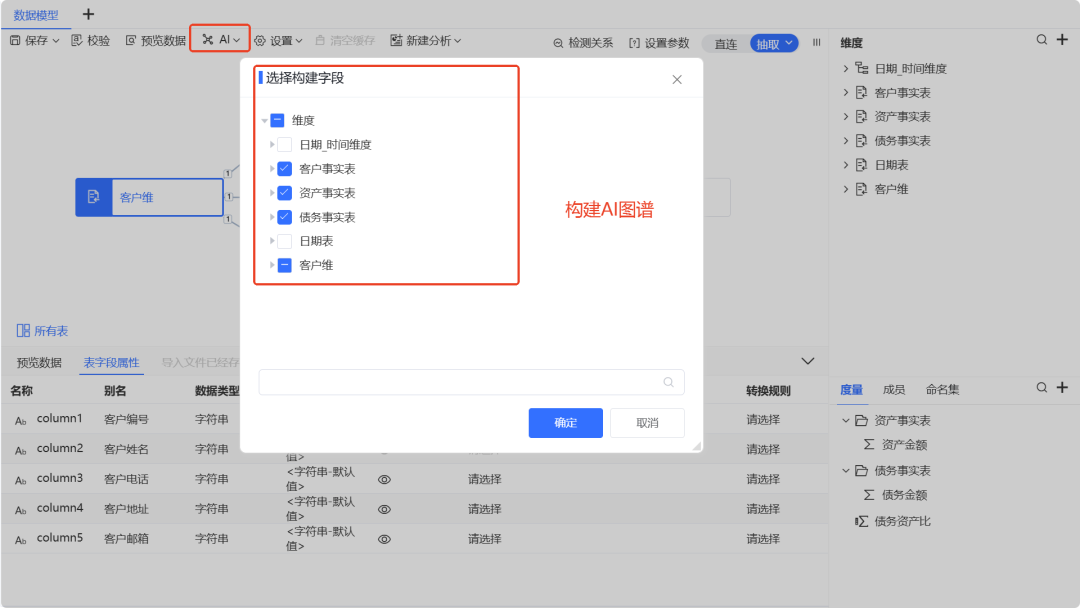Run 校验 (Validate) from the toolbar
This screenshot has width=1080, height=608.
tap(90, 40)
